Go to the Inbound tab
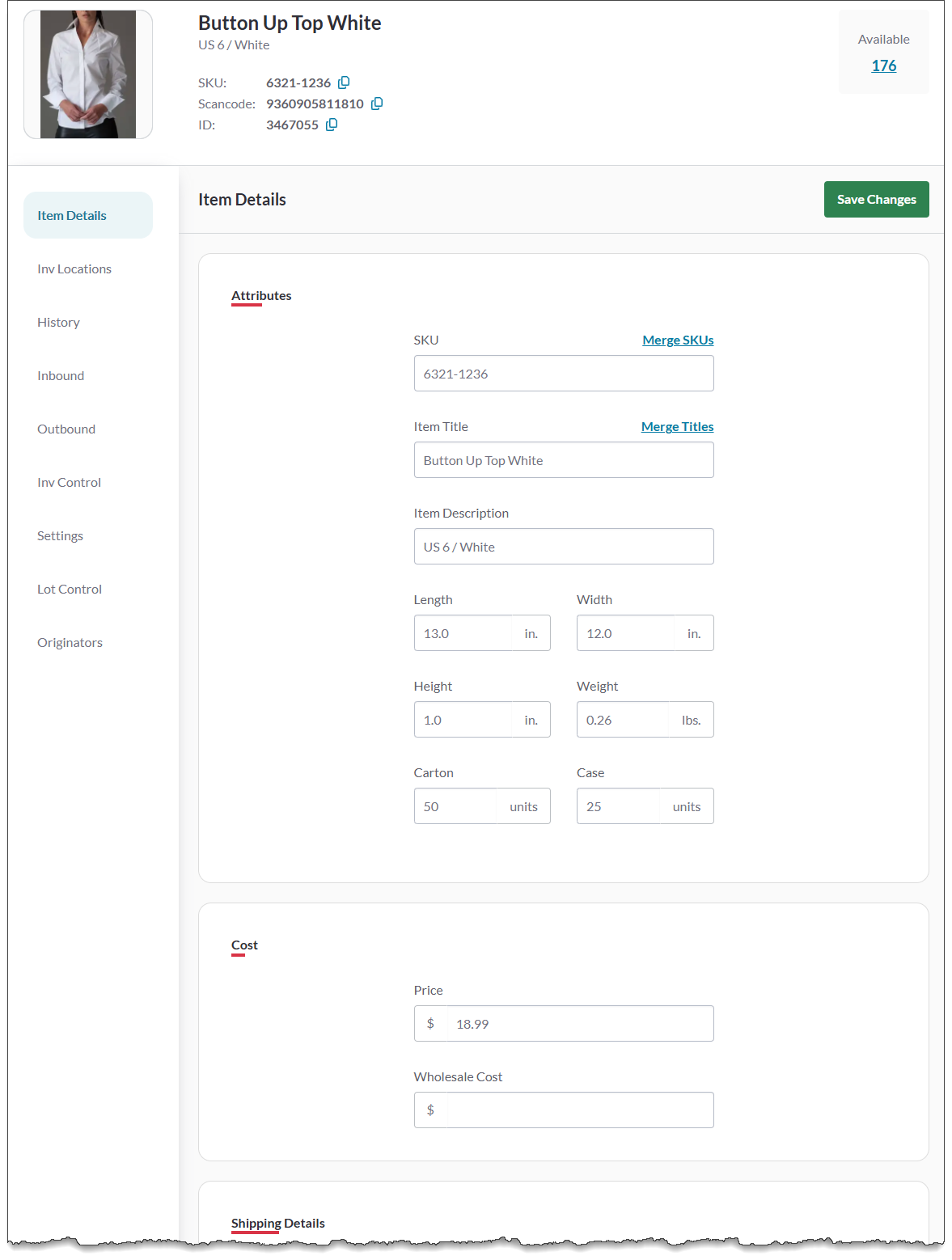Screen dimensions: 952x1260 61,375
